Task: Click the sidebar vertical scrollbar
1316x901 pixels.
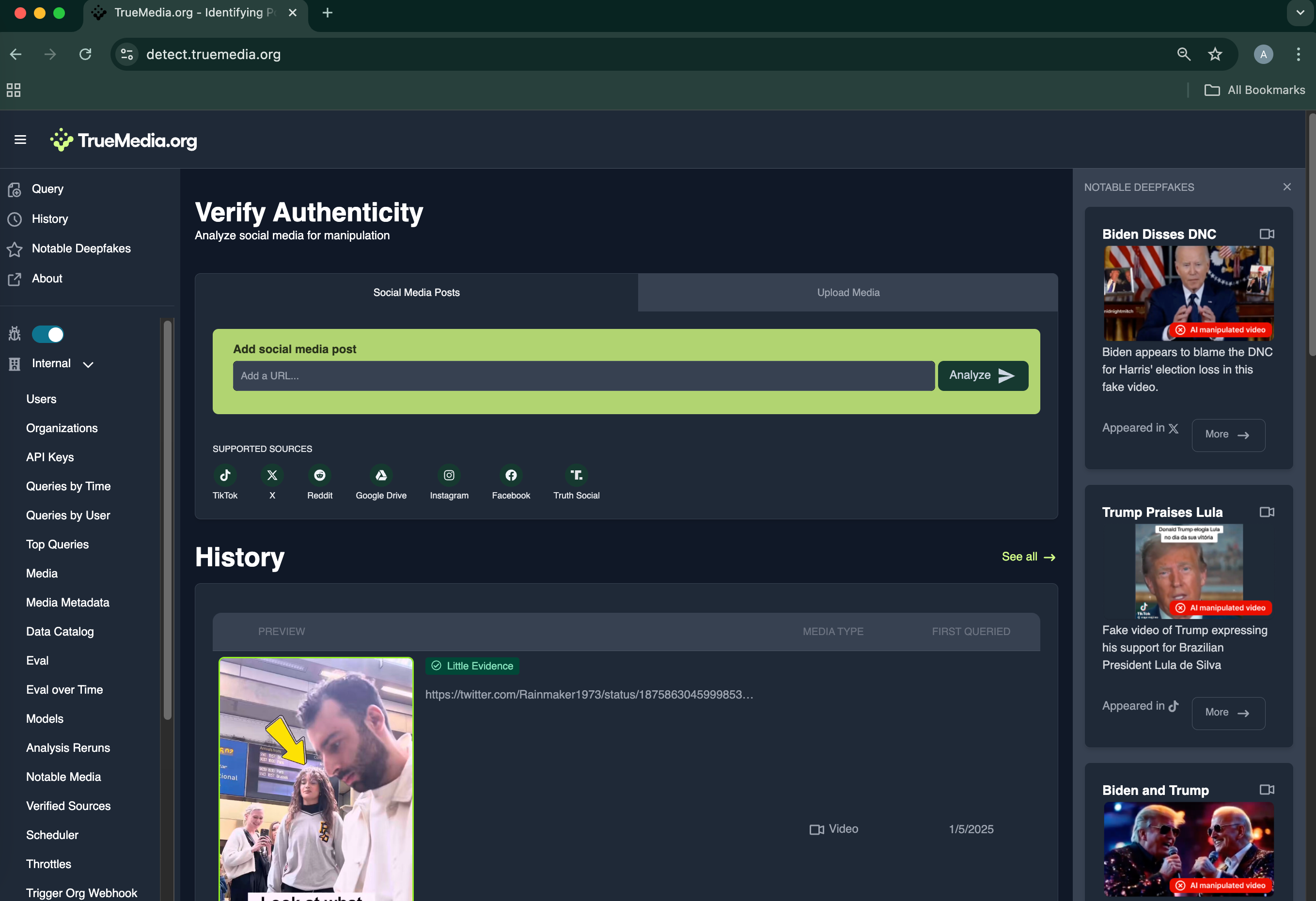Action: click(x=167, y=521)
